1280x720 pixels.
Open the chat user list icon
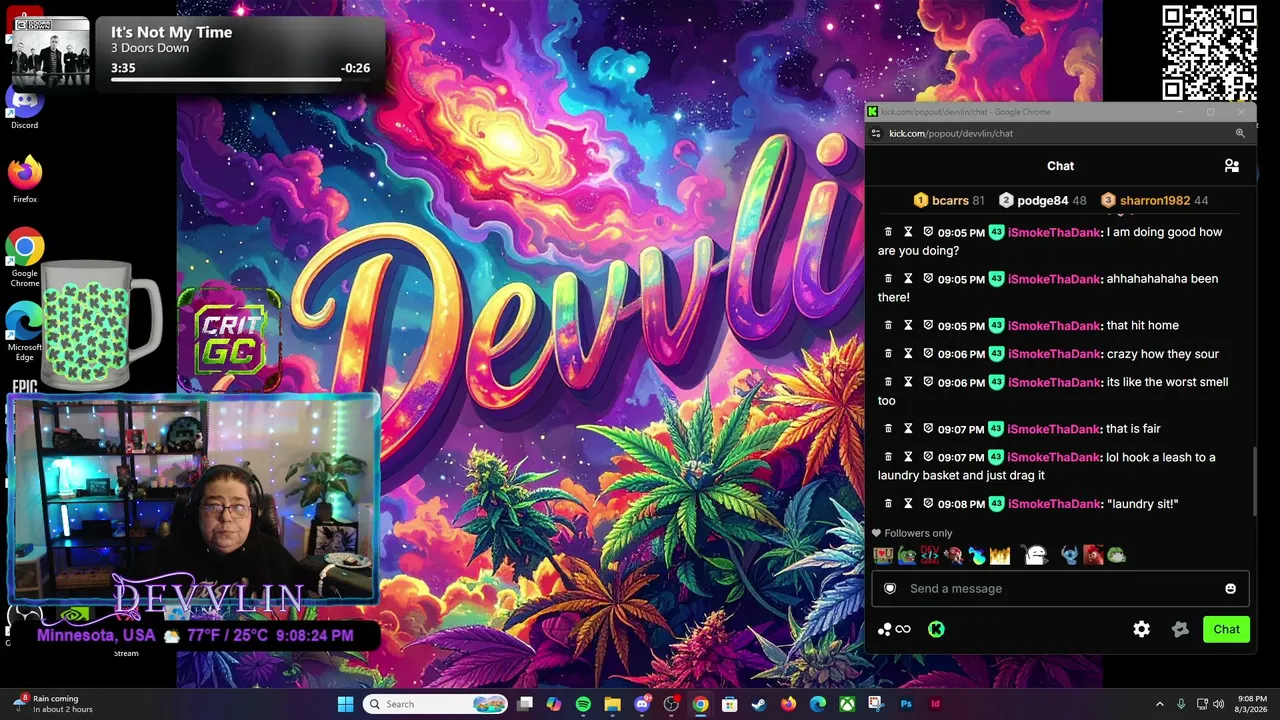1232,166
